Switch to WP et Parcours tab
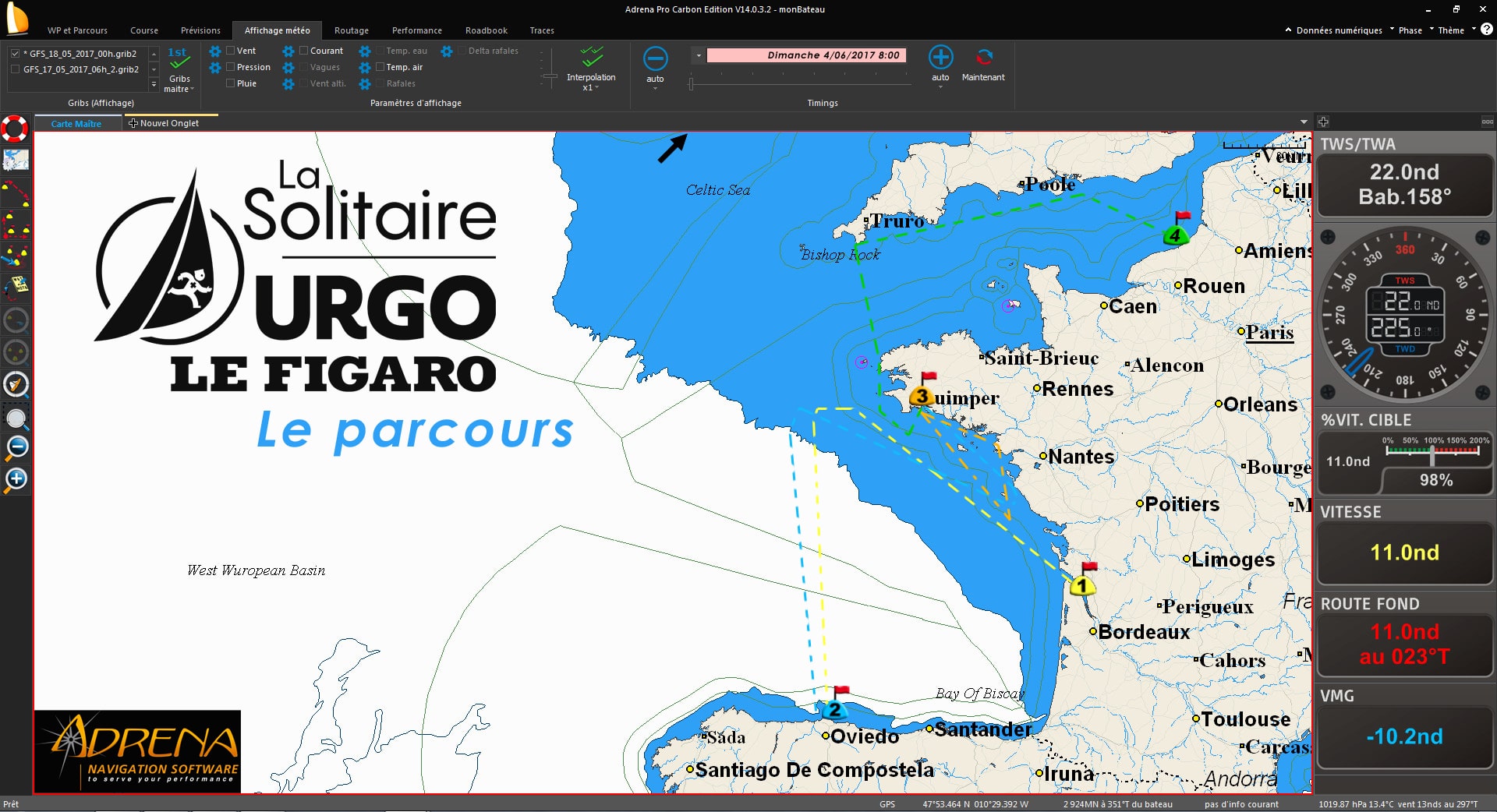 pyautogui.click(x=77, y=30)
